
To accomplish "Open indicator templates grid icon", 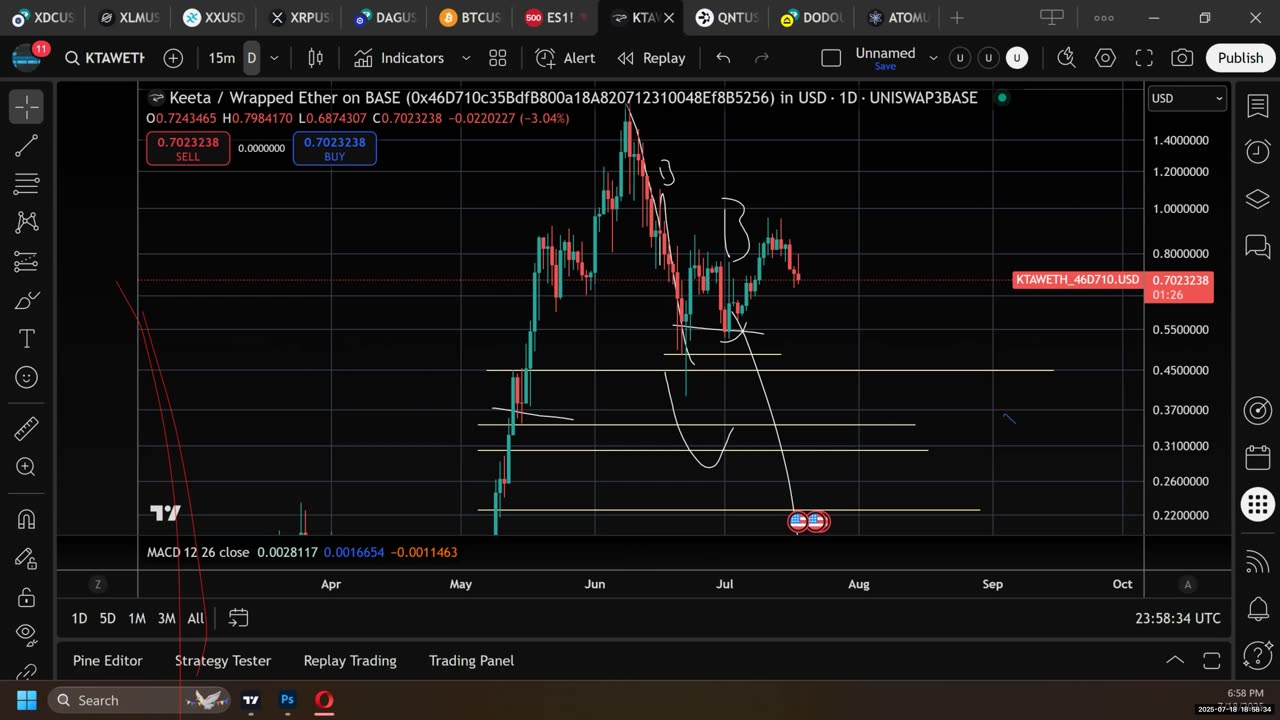I will [x=498, y=58].
